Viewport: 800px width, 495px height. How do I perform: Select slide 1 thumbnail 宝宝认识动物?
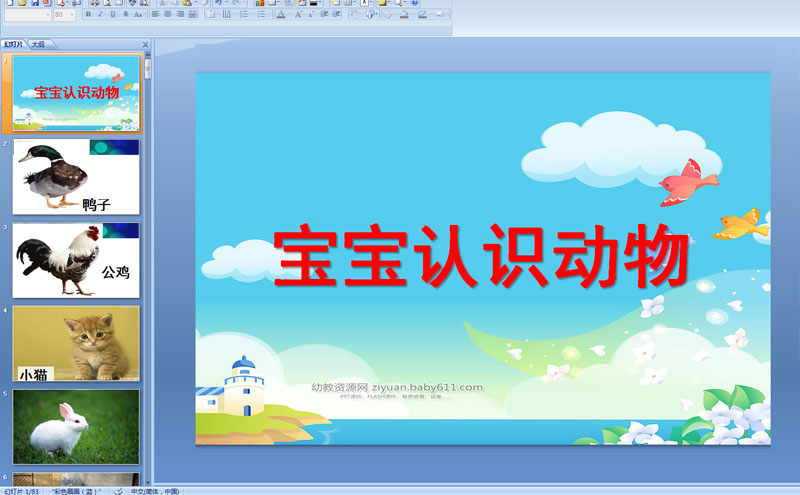(x=76, y=93)
